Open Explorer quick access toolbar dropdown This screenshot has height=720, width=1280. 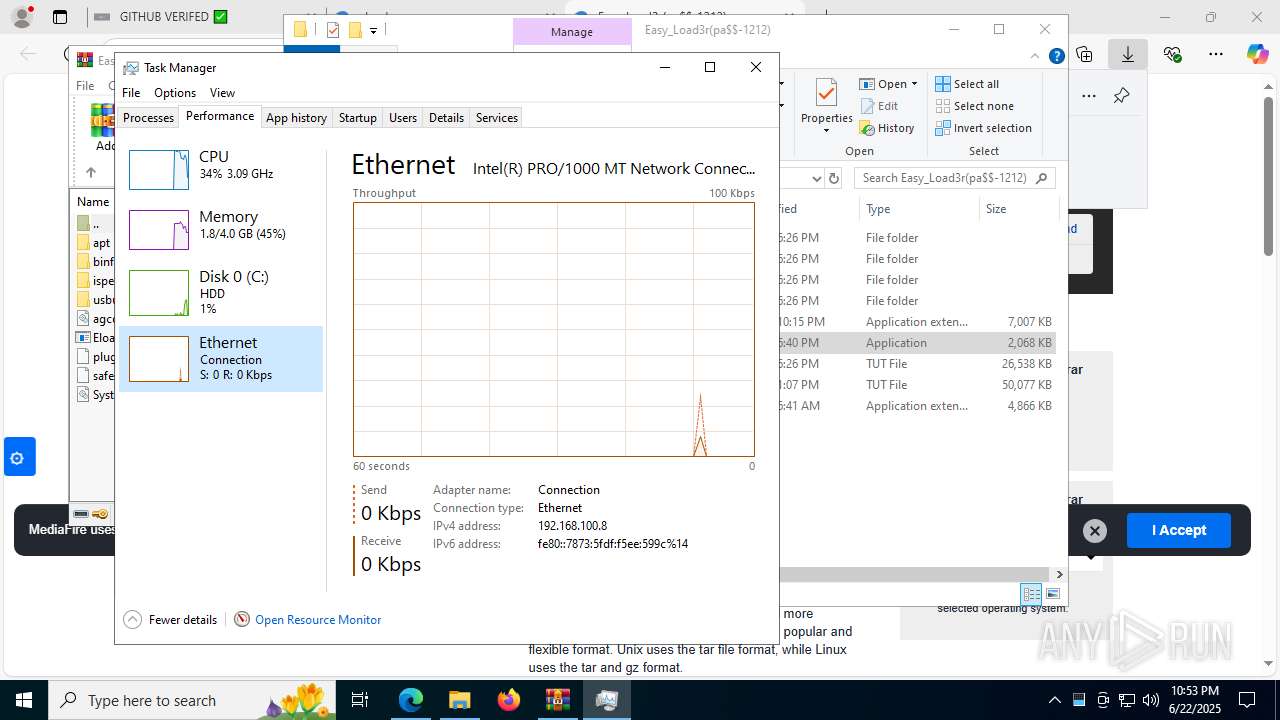click(x=373, y=31)
